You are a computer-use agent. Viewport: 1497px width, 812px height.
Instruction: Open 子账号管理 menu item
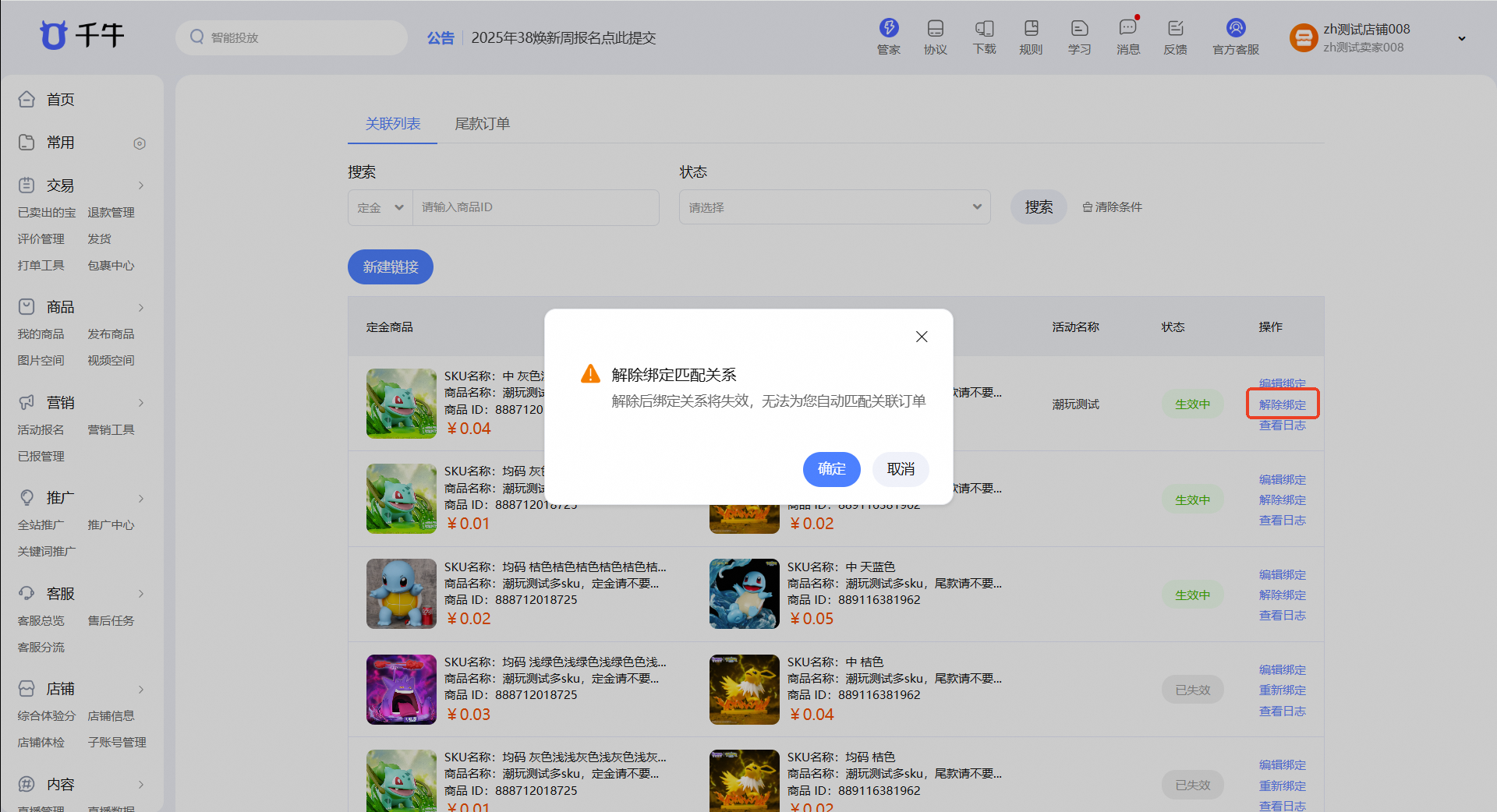[117, 742]
